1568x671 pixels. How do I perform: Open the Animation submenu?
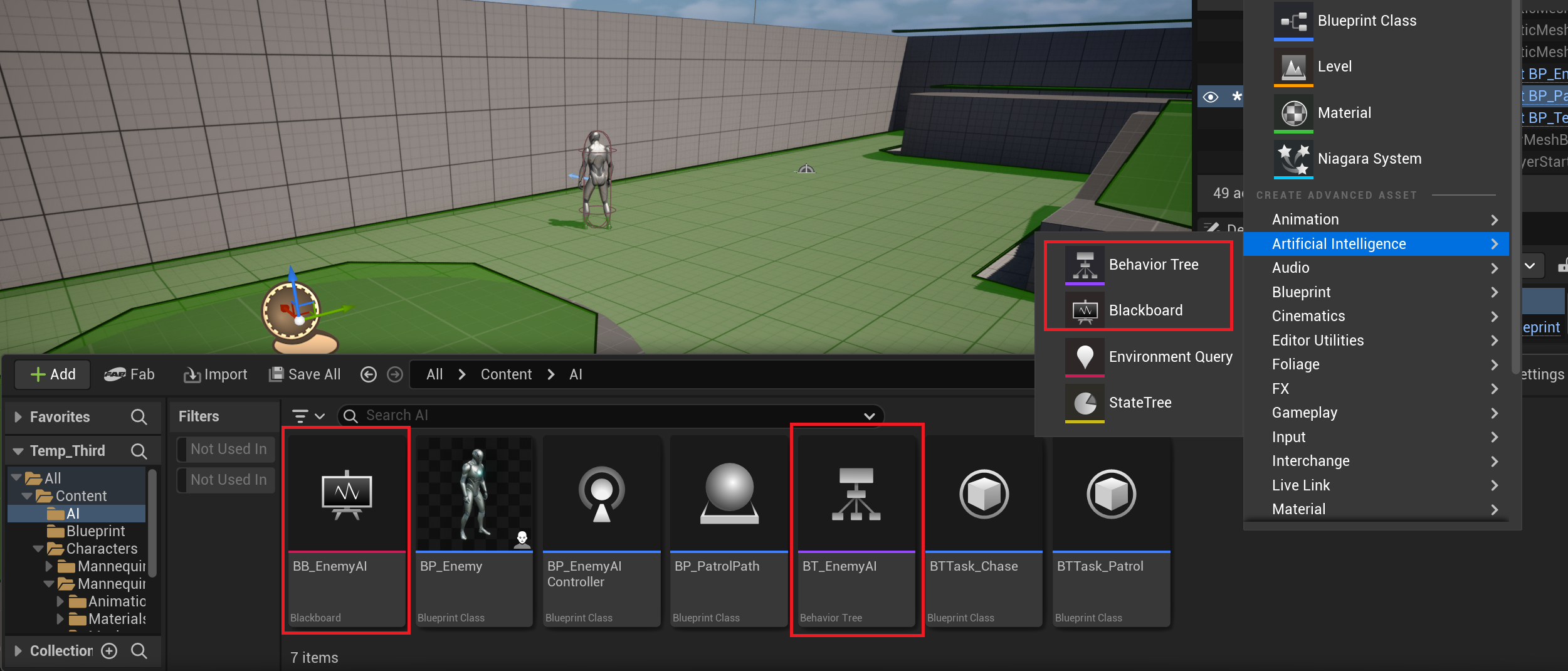pos(1377,219)
